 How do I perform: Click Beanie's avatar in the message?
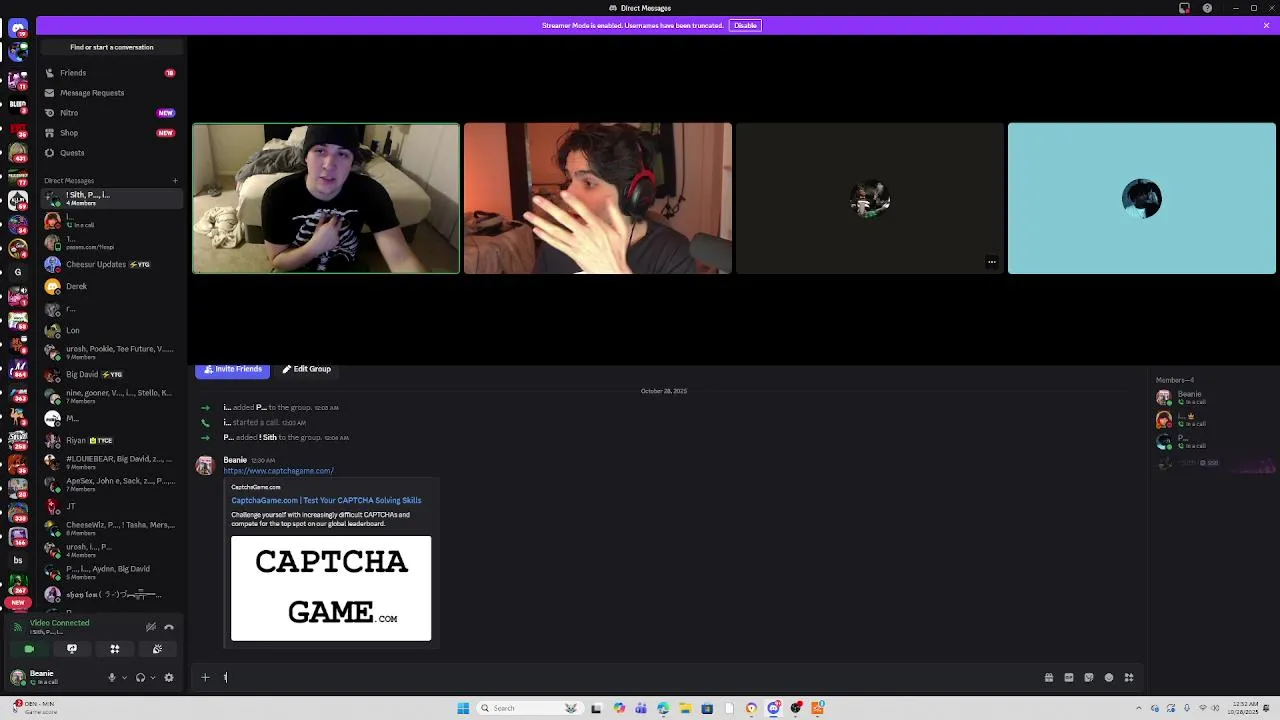coord(205,466)
